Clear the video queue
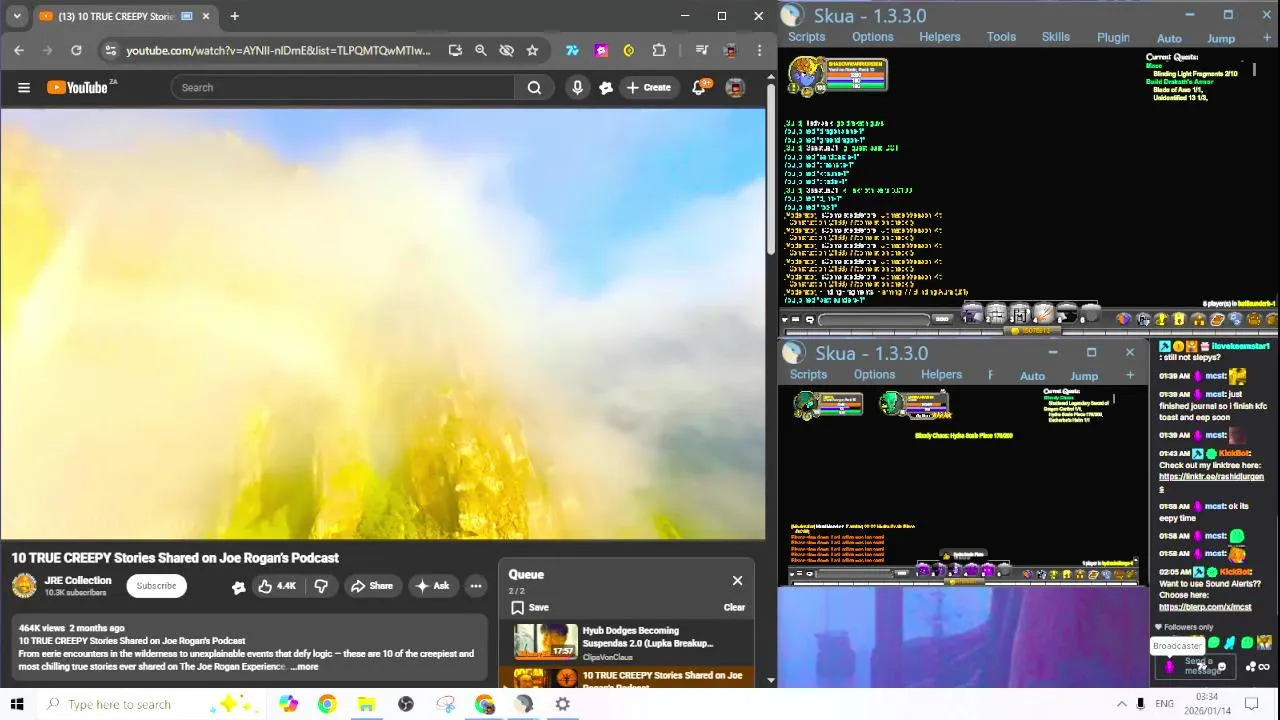The width and height of the screenshot is (1280, 720). click(734, 607)
